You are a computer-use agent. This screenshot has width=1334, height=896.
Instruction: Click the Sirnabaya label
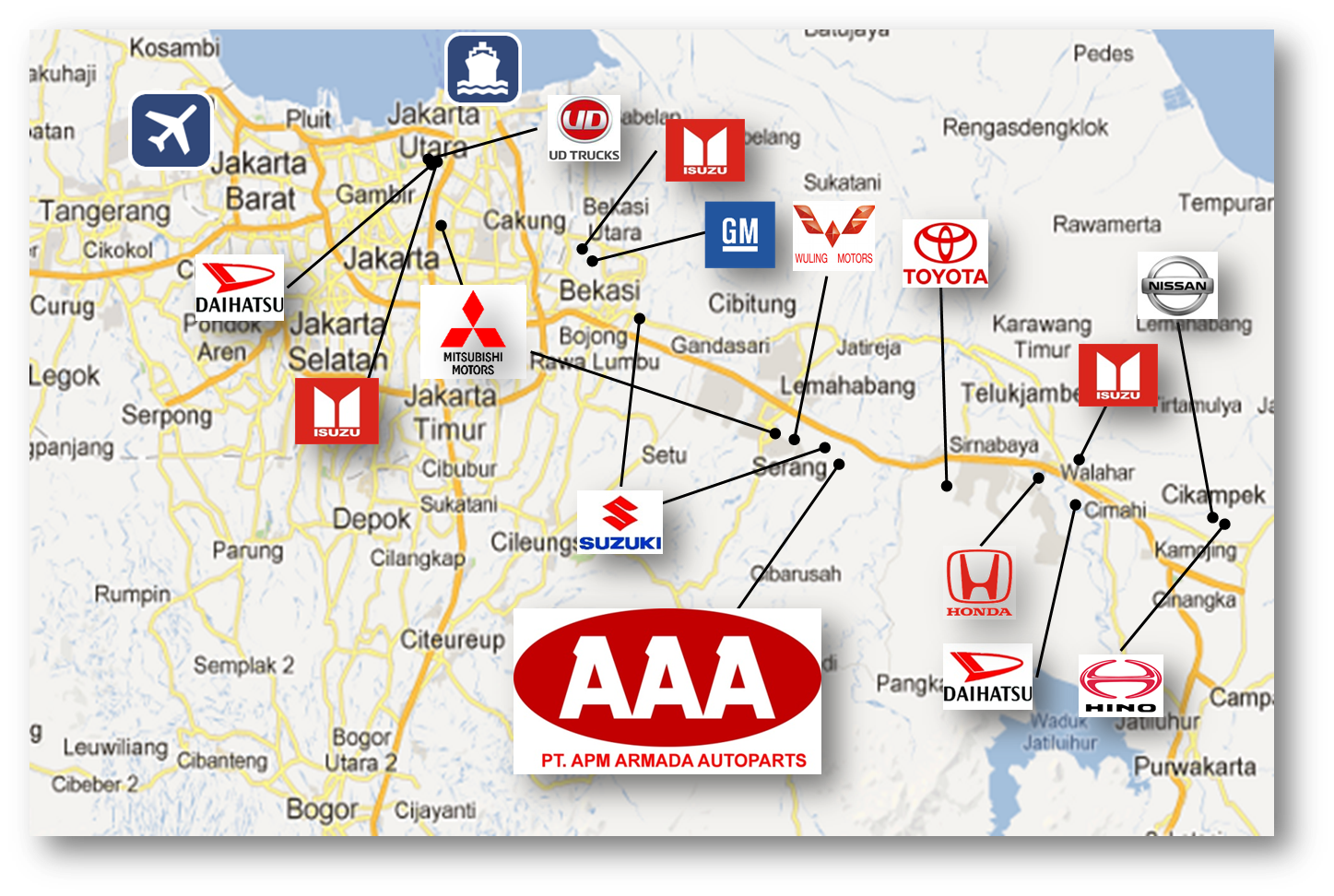pyautogui.click(x=994, y=445)
